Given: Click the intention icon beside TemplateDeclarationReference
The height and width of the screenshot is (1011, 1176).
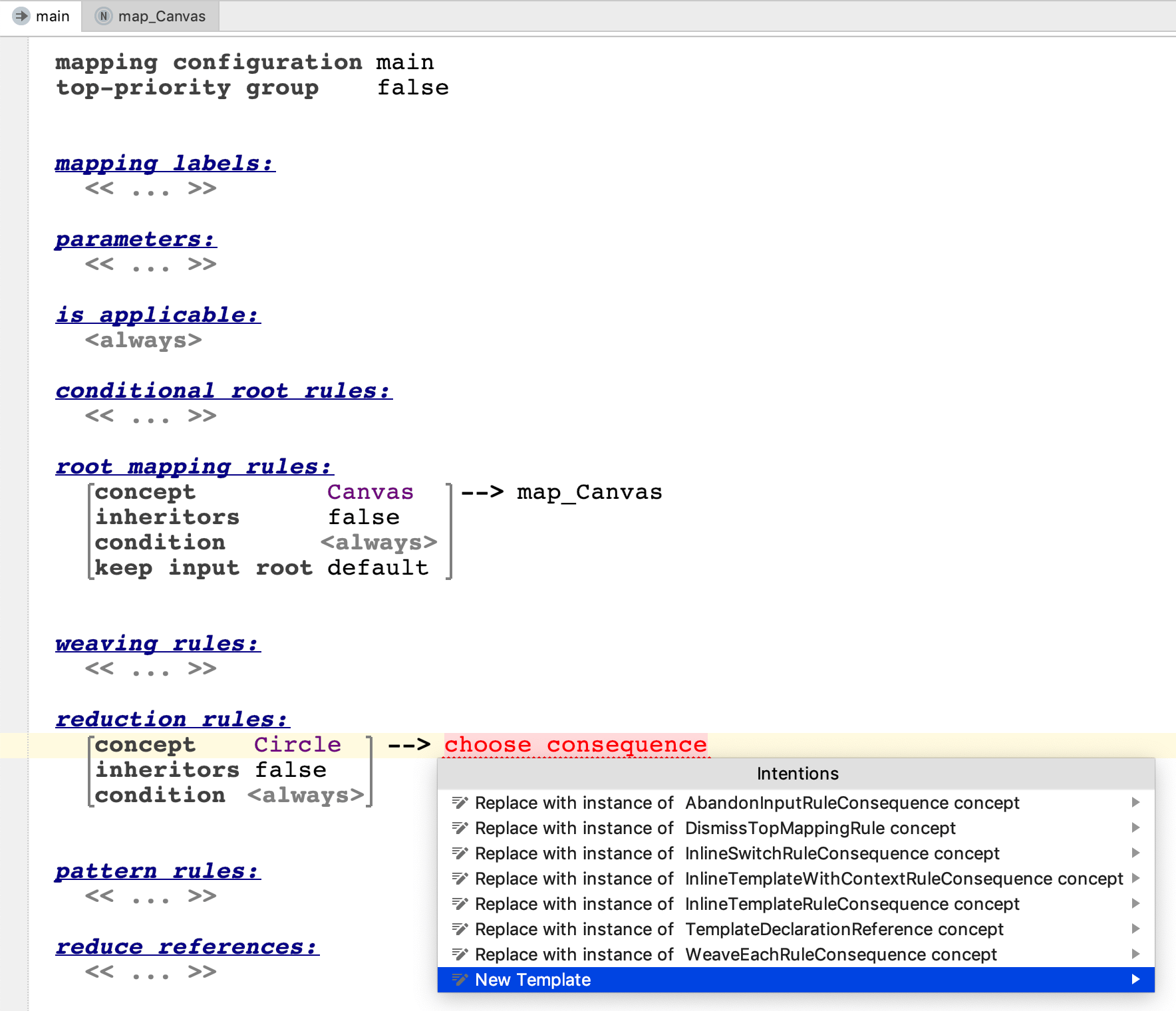Looking at the screenshot, I should tap(460, 929).
